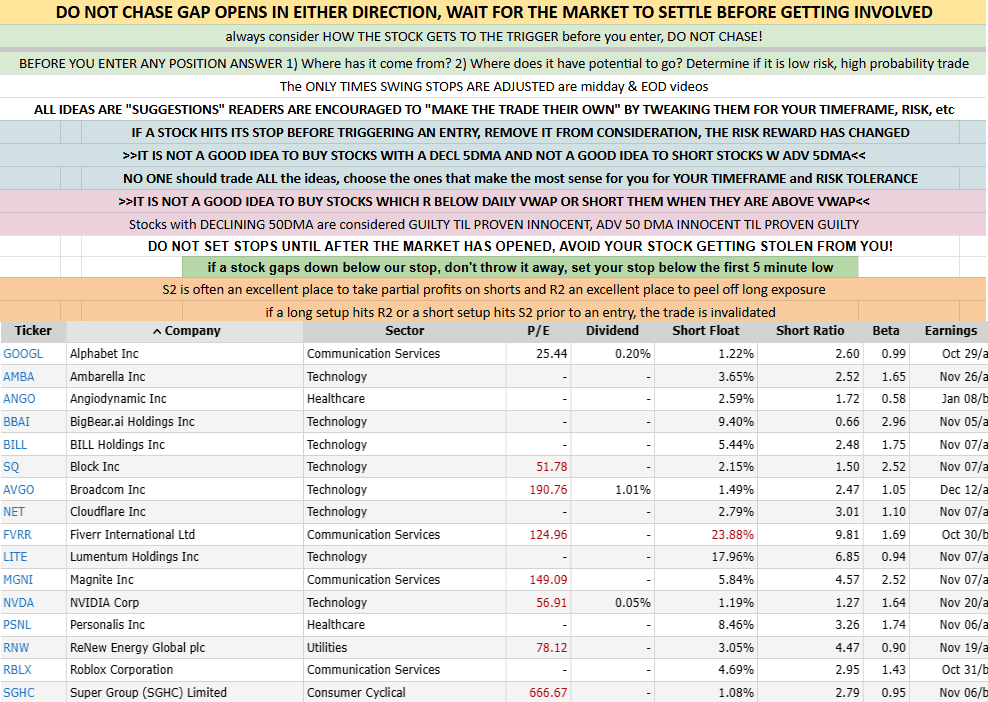Open the GOOGL ticker link
The image size is (988, 702).
click(23, 353)
